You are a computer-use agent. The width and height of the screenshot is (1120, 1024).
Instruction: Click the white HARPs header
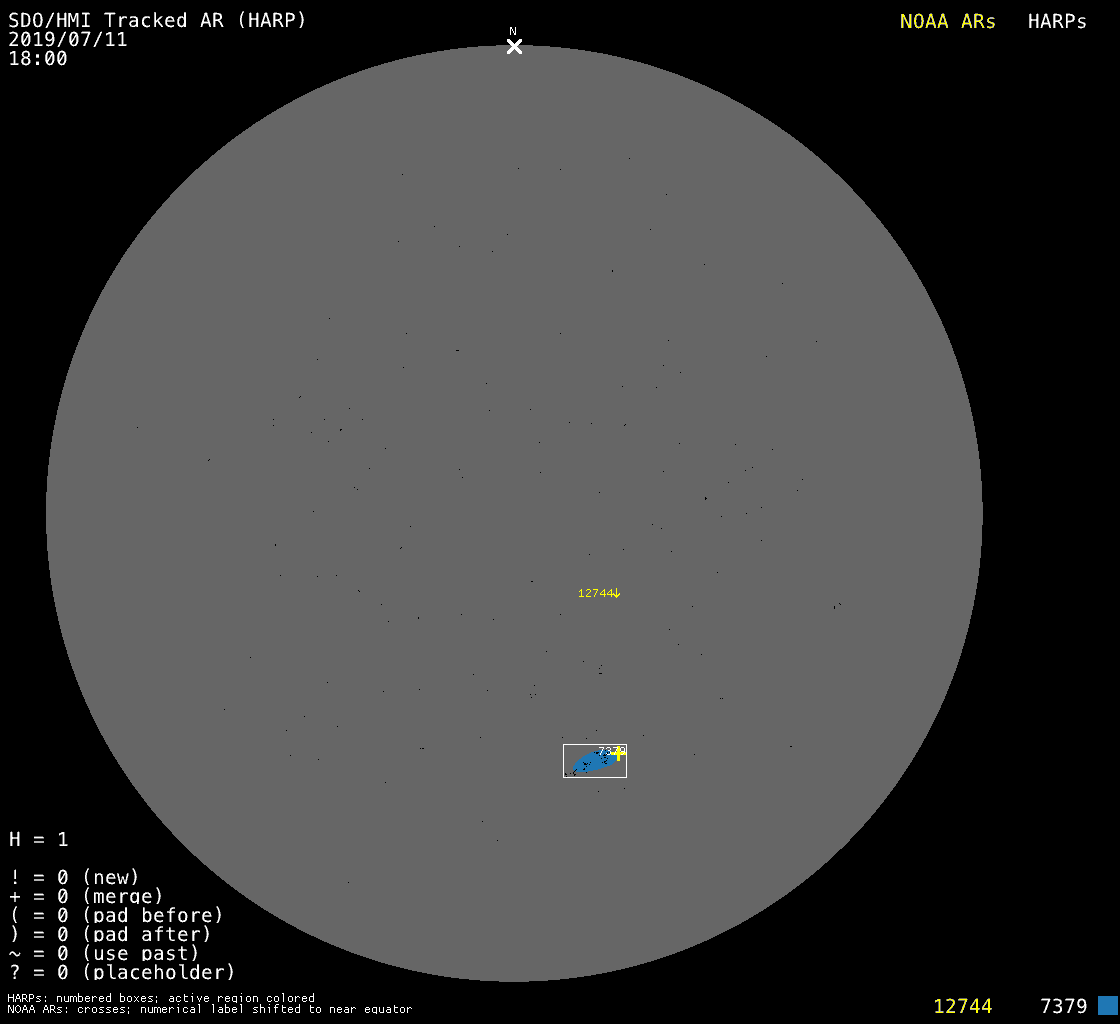(x=1057, y=22)
